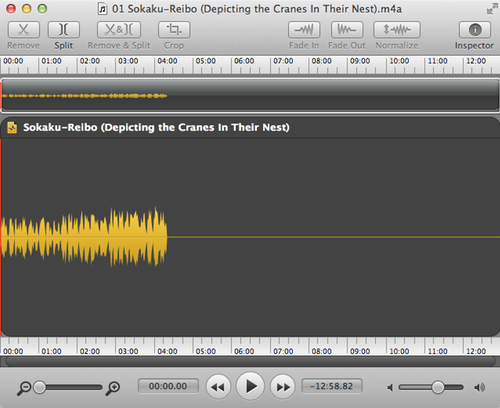Click the volume slider knob

[x=438, y=387]
